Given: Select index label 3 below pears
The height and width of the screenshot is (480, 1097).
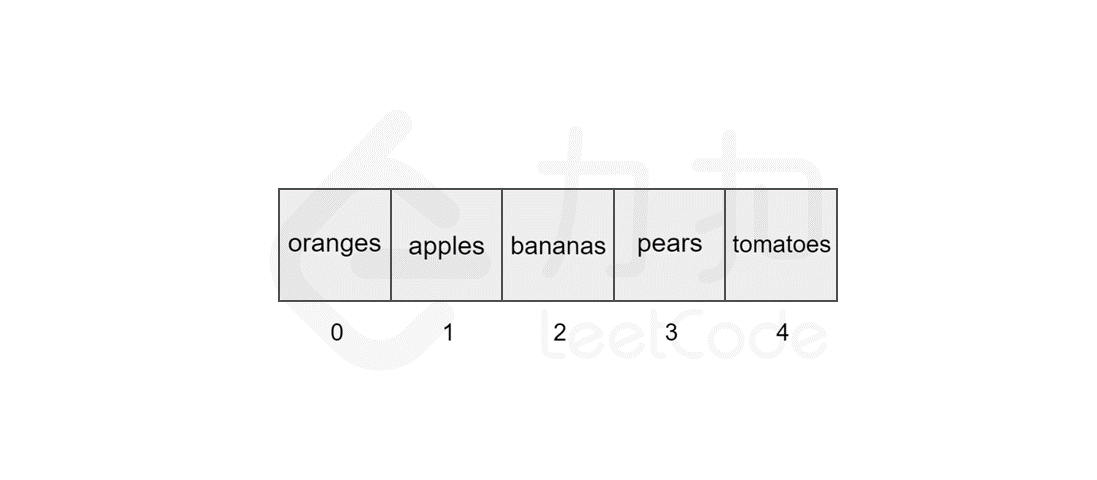Looking at the screenshot, I should 671,333.
